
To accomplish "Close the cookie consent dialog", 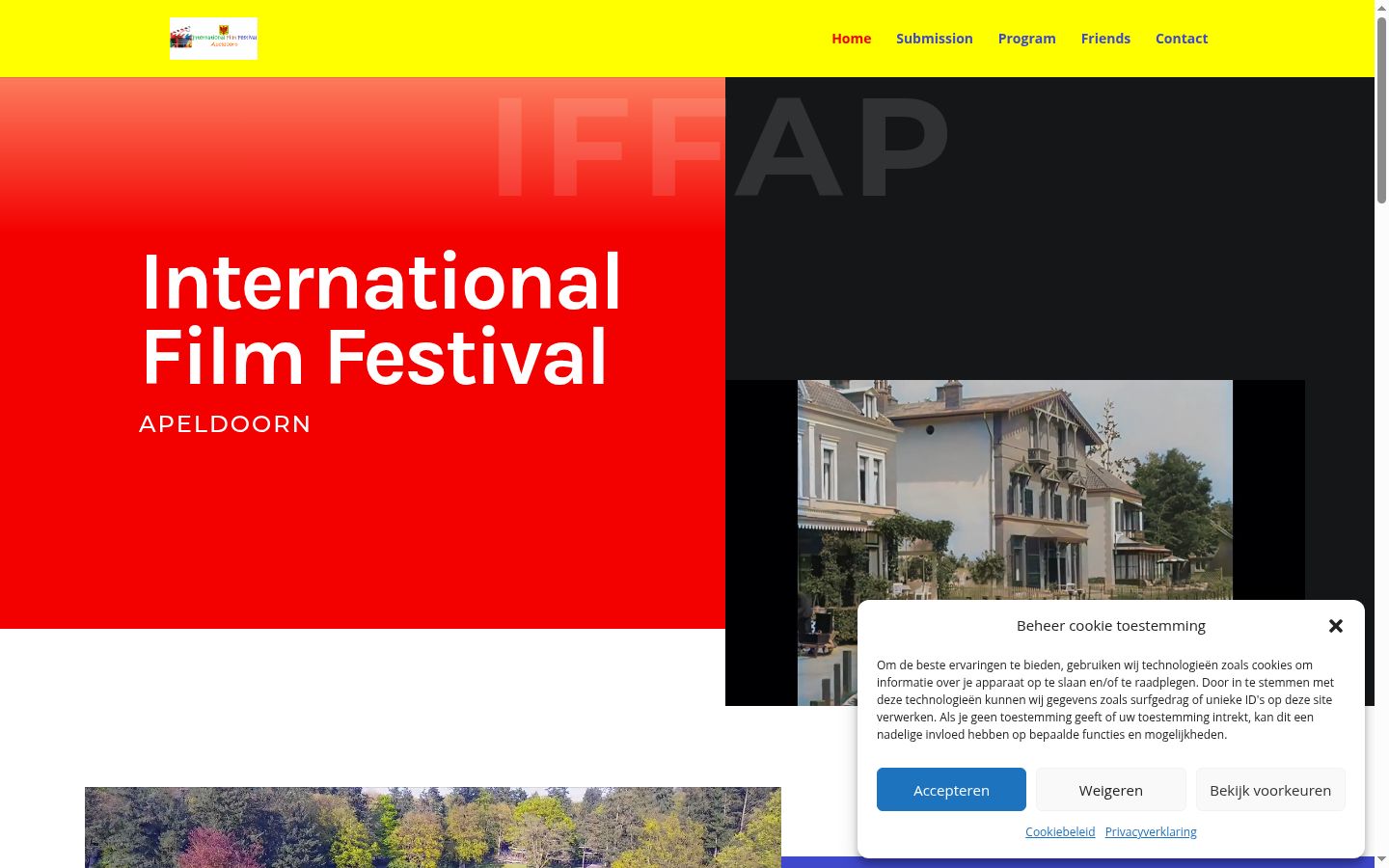I will (x=1336, y=626).
